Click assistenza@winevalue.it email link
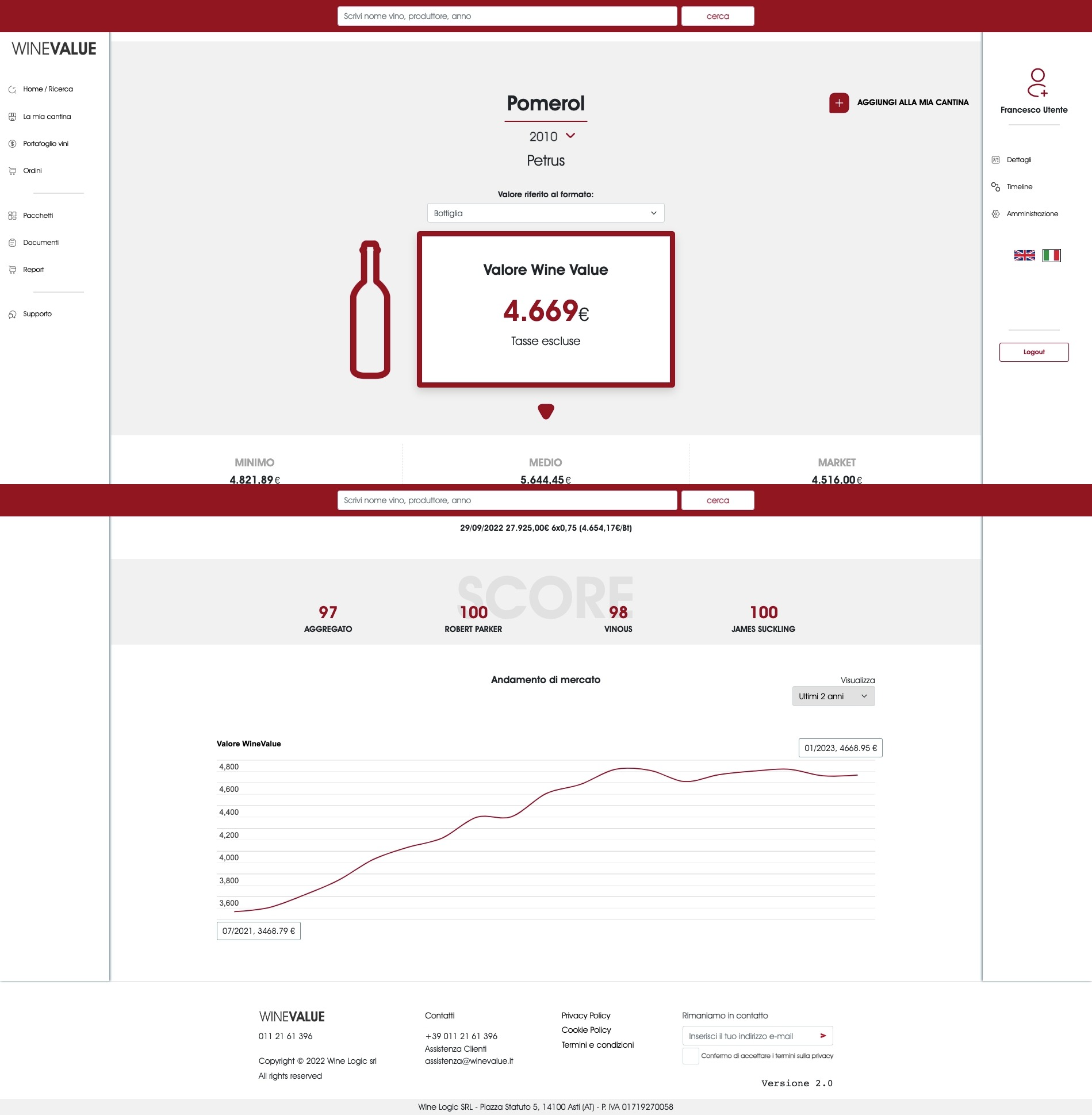Screen dimensions: 1092x1115 469,1061
